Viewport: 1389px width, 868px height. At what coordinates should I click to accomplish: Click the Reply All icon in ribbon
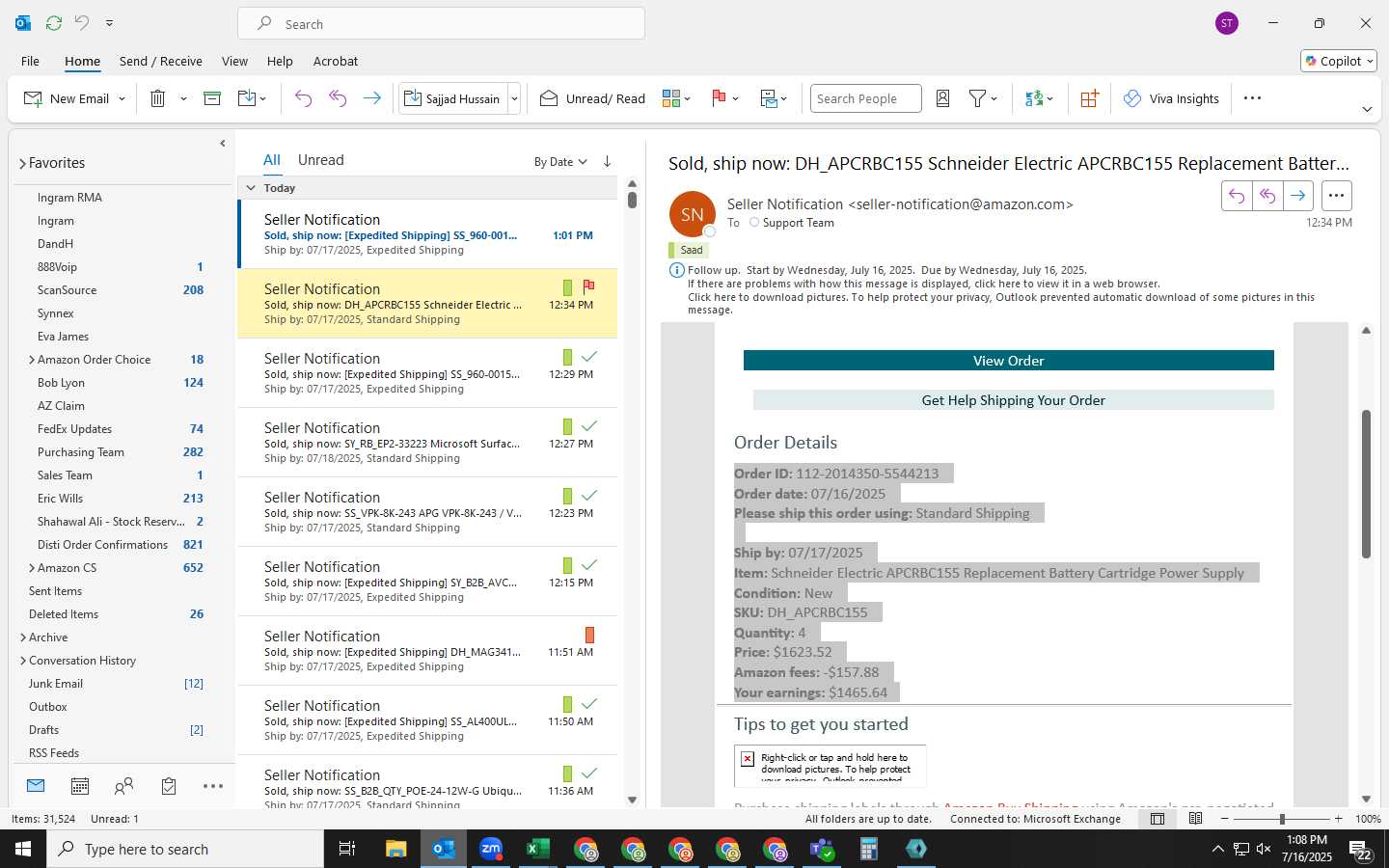(x=338, y=98)
